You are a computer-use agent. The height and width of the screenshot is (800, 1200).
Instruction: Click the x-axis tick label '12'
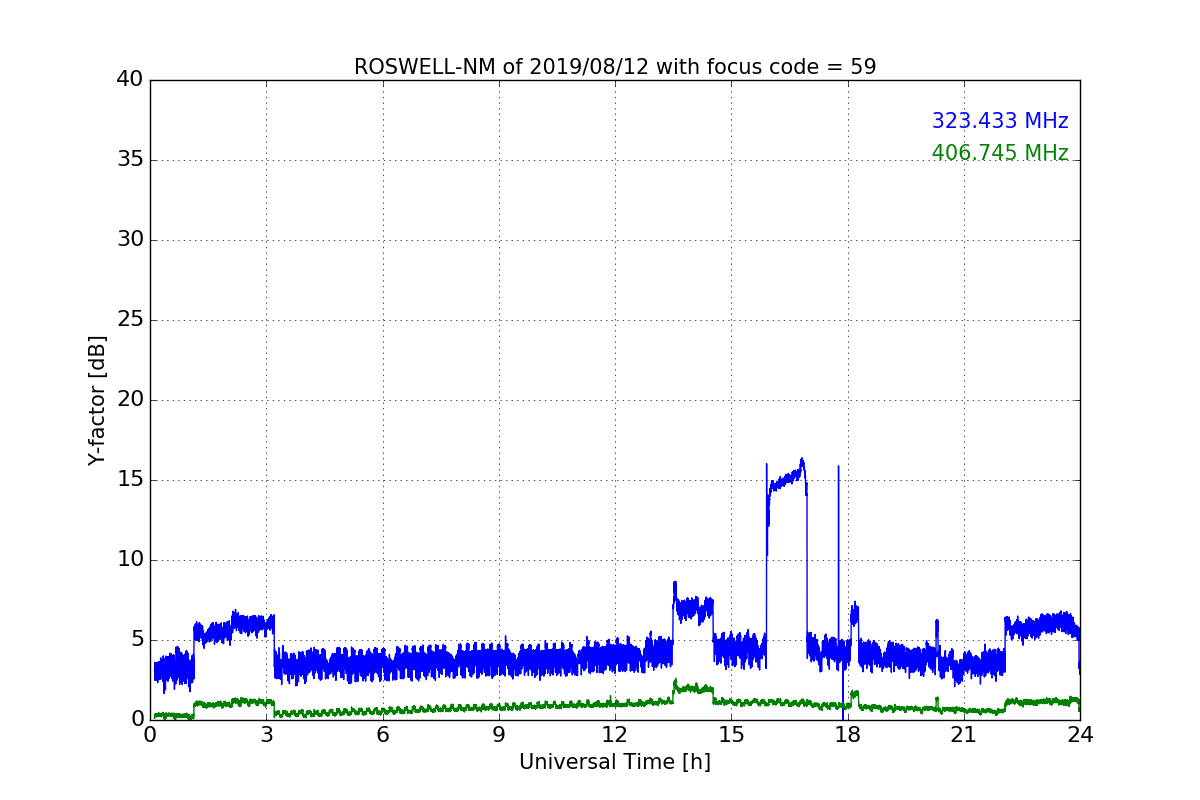(615, 735)
